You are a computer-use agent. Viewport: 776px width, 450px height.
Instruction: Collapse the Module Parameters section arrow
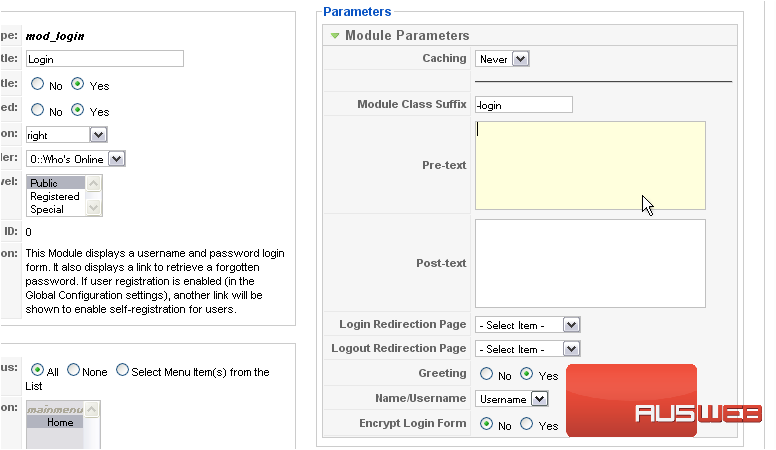(335, 36)
